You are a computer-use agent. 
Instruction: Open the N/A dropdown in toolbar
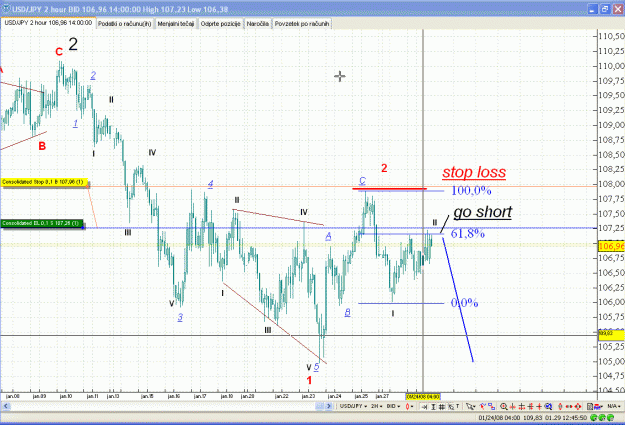coord(613,406)
